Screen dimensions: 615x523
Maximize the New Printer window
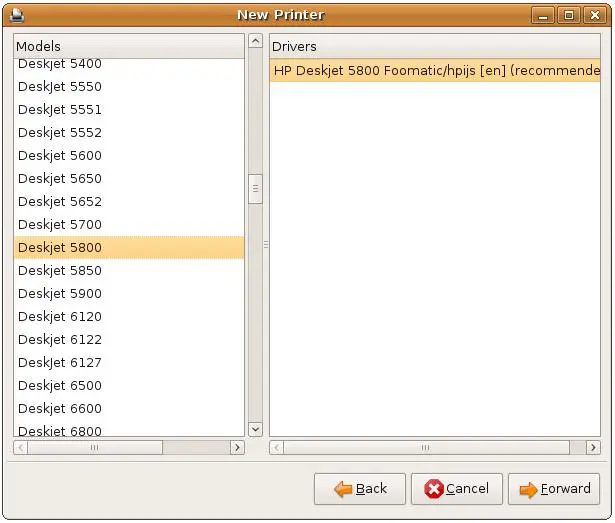click(568, 15)
